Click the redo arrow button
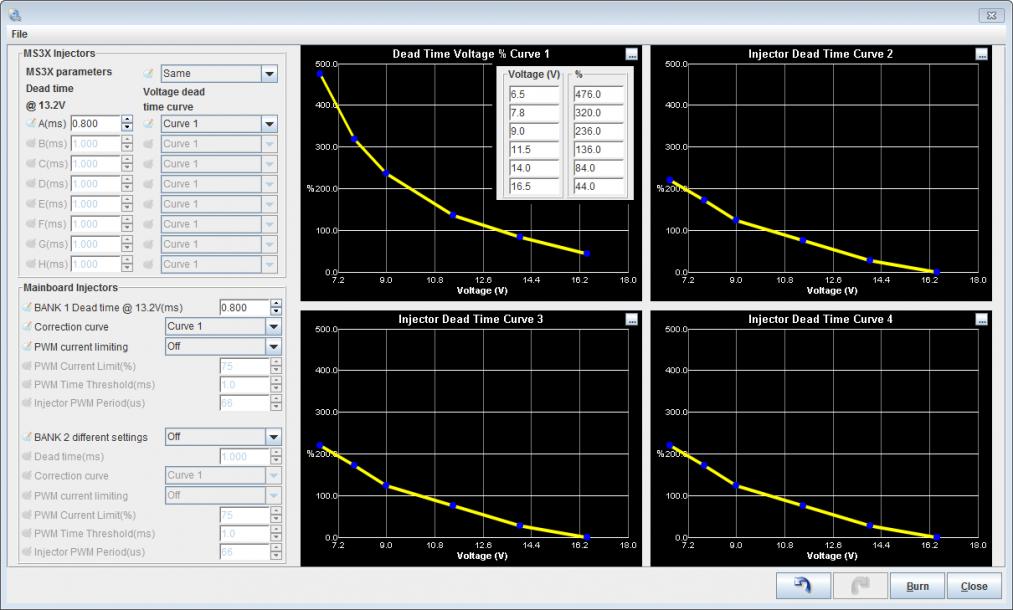 pos(859,586)
